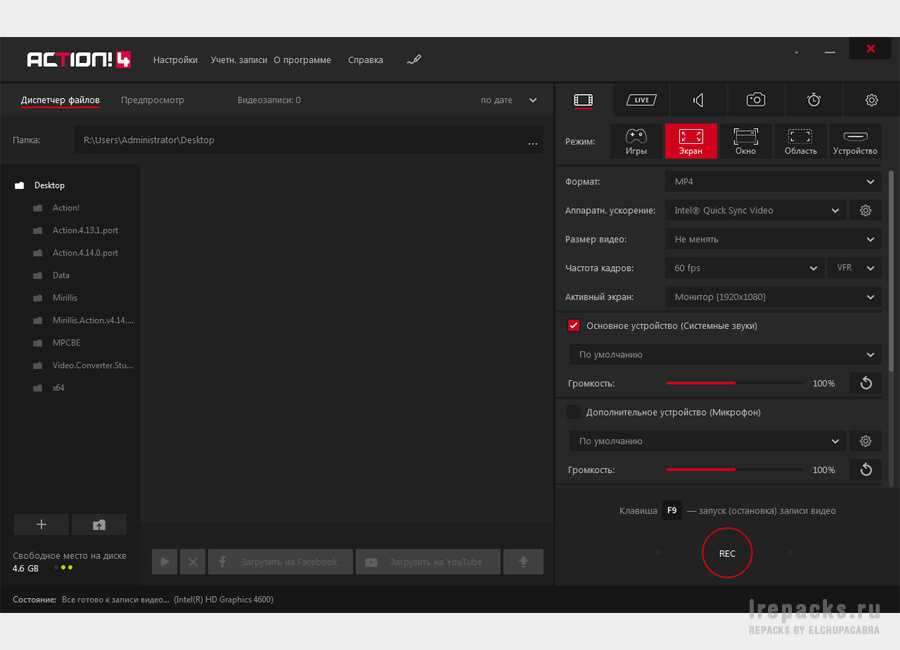Change the F9 recording hotkey
This screenshot has height=650, width=900.
[x=672, y=510]
